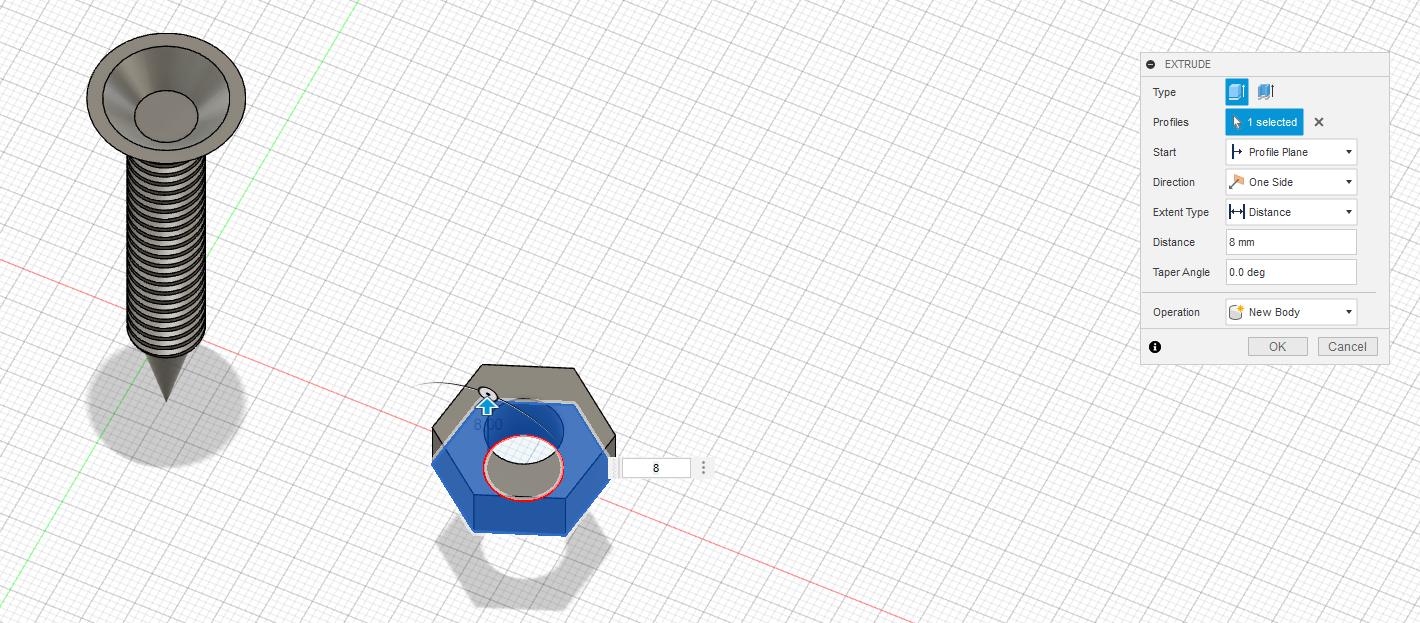Click the Cancel button

(x=1347, y=347)
